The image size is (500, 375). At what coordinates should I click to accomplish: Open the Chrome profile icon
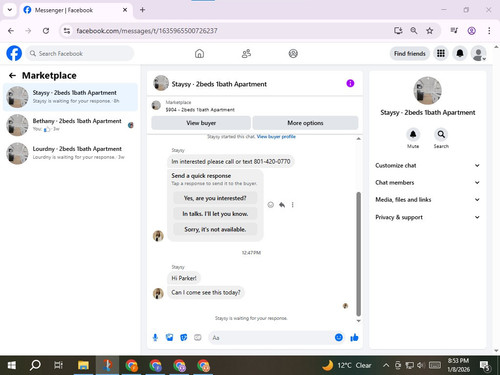pyautogui.click(x=471, y=31)
